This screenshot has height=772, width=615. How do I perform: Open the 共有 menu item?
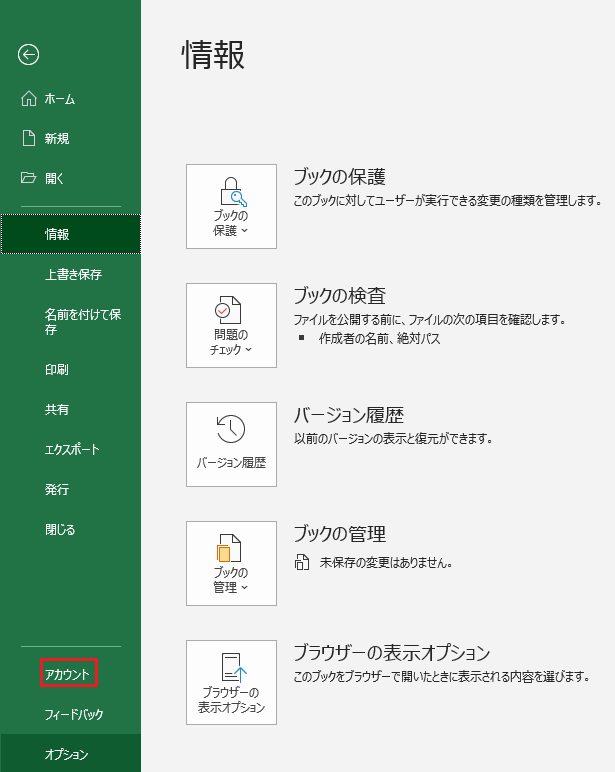pos(57,409)
